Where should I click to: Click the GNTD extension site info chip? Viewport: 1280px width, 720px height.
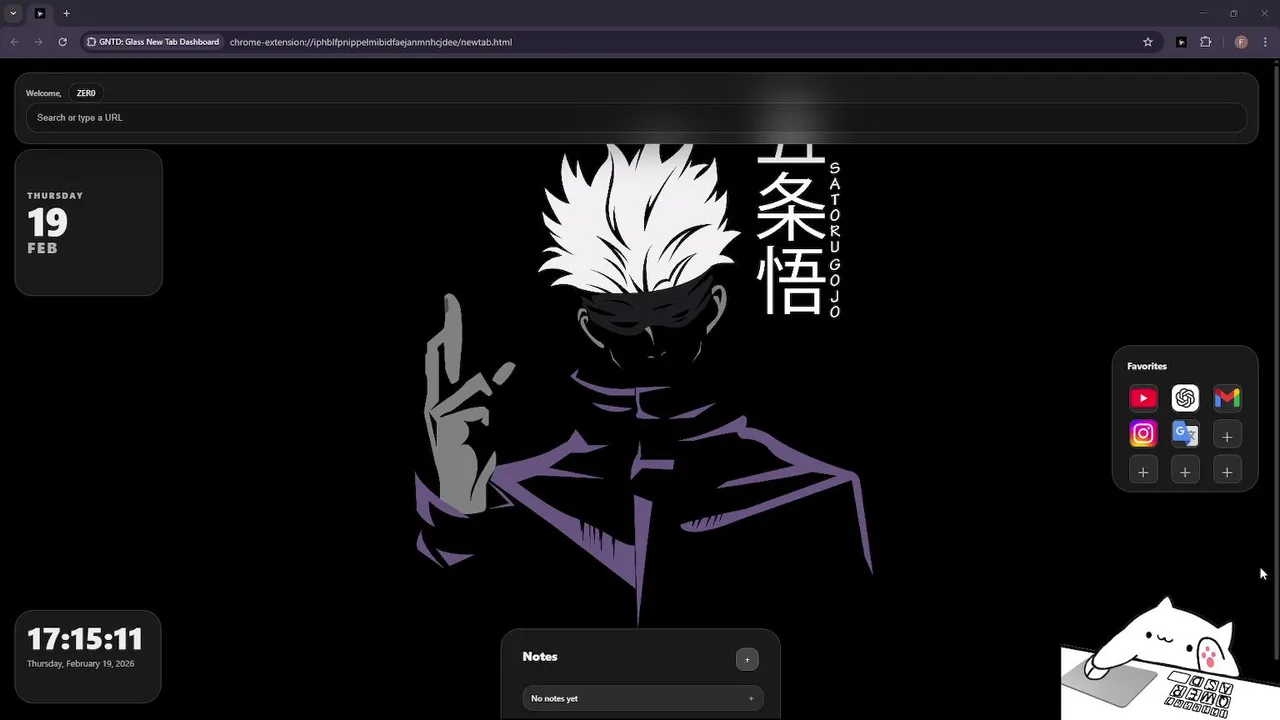(x=153, y=42)
